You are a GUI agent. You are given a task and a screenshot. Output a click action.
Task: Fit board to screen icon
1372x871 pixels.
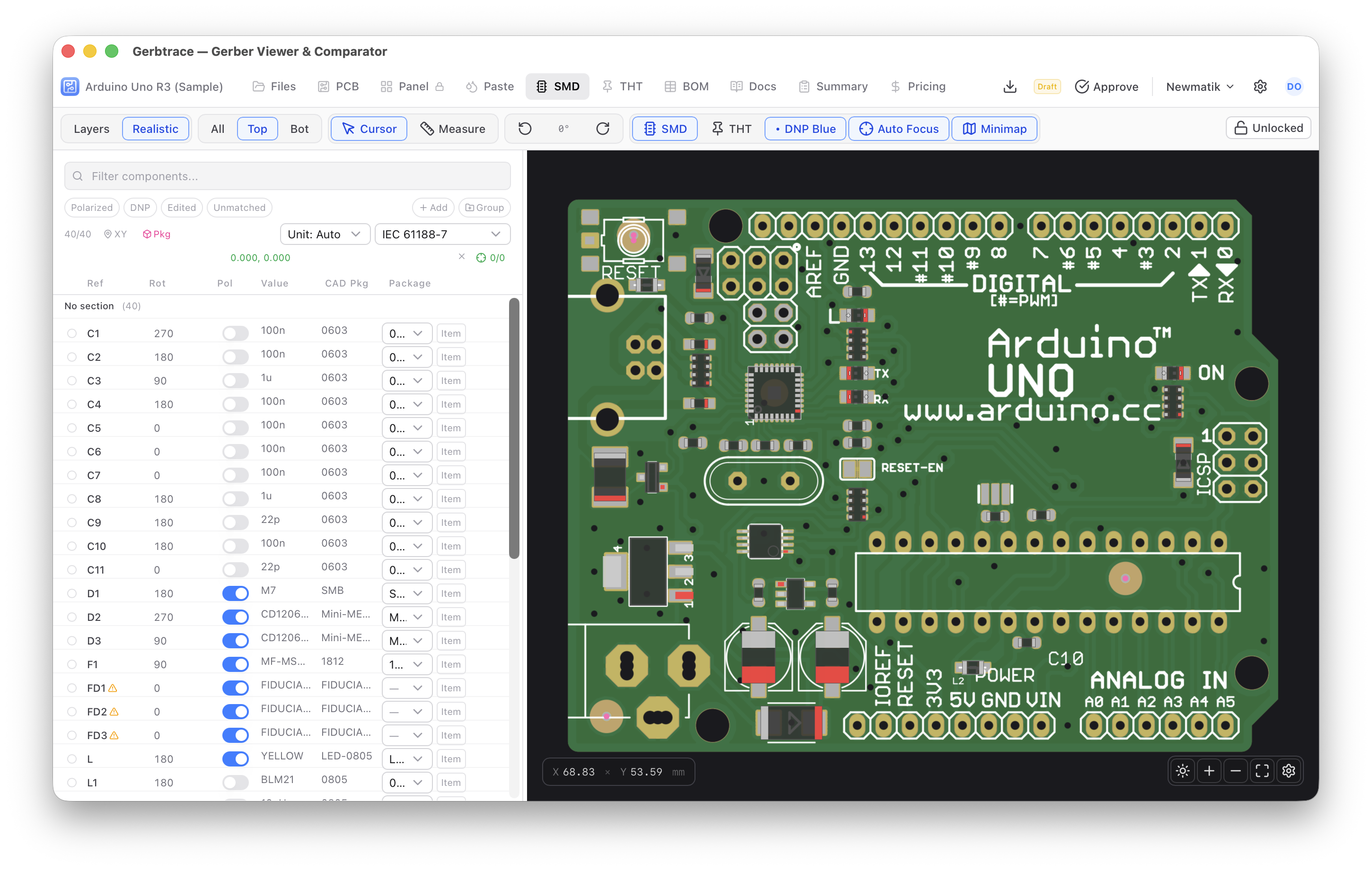tap(1262, 771)
